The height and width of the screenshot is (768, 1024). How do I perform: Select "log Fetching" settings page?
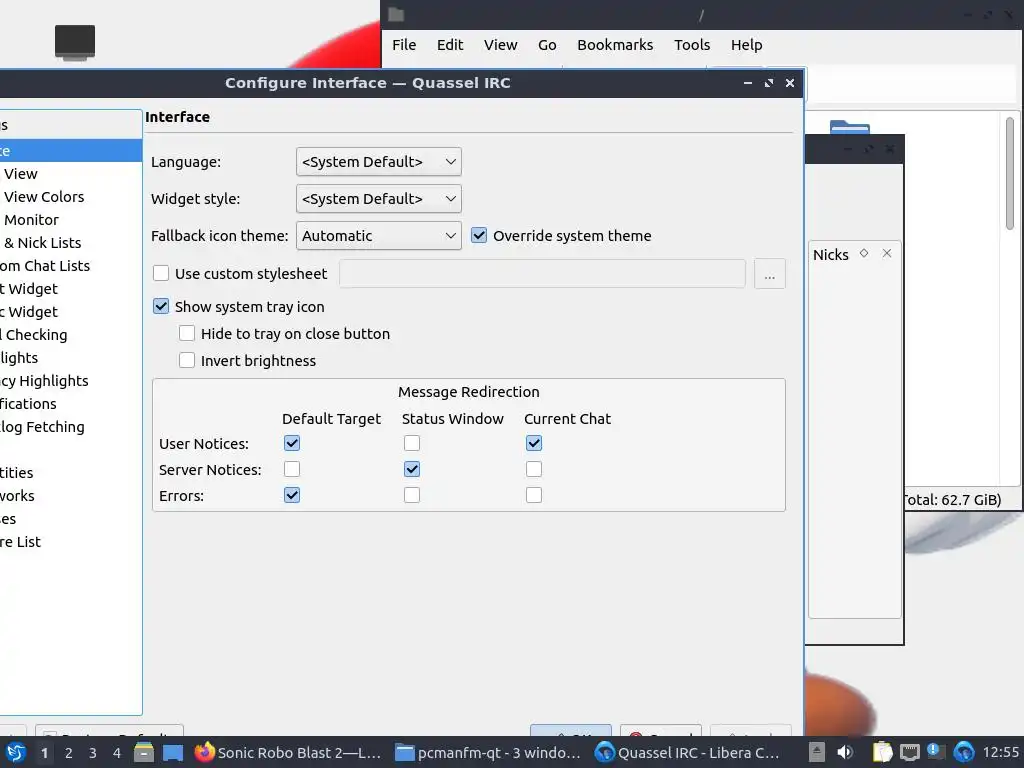click(71, 426)
